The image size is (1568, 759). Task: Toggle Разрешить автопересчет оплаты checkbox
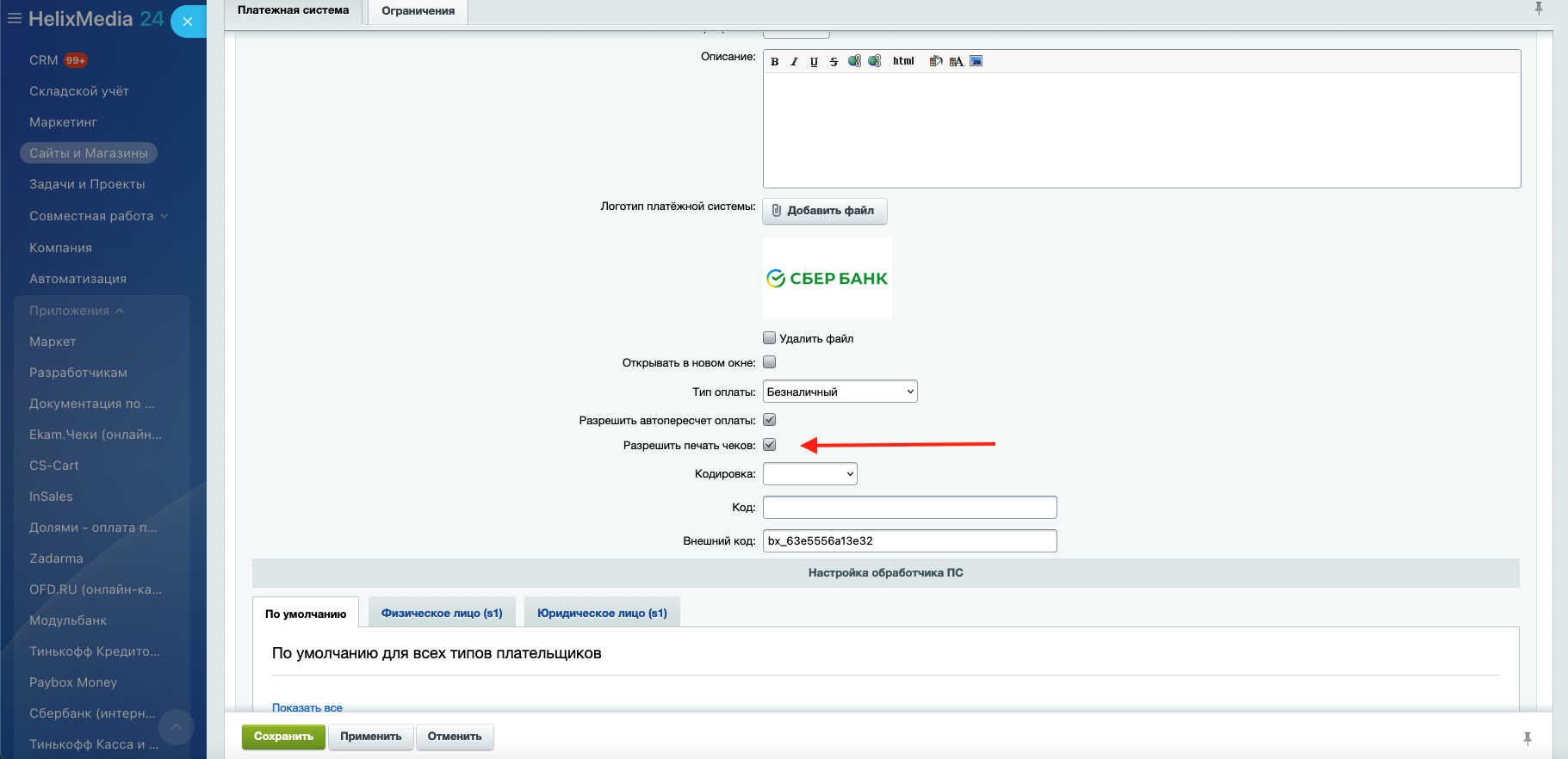pyautogui.click(x=770, y=420)
